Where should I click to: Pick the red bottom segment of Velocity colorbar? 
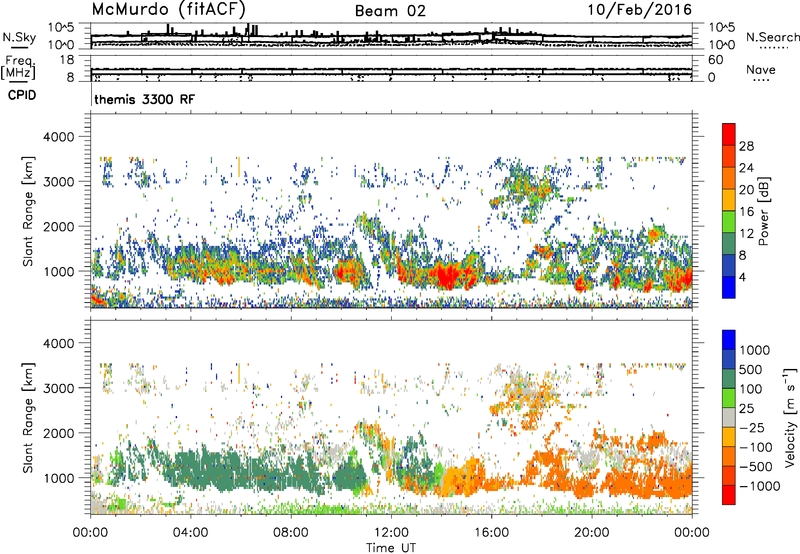729,495
